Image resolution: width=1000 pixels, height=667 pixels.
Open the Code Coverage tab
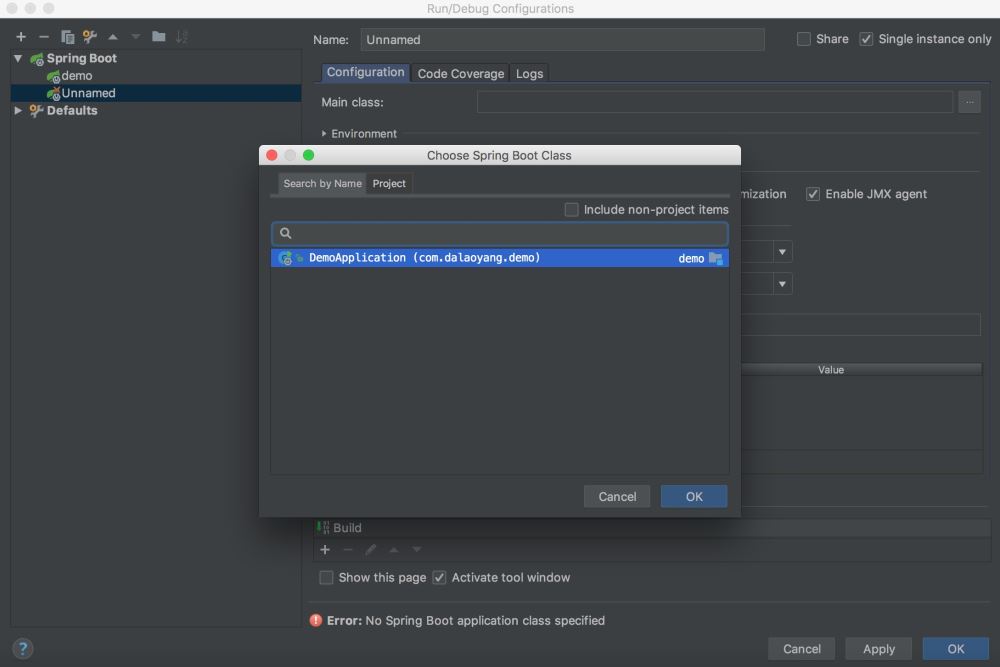(460, 74)
